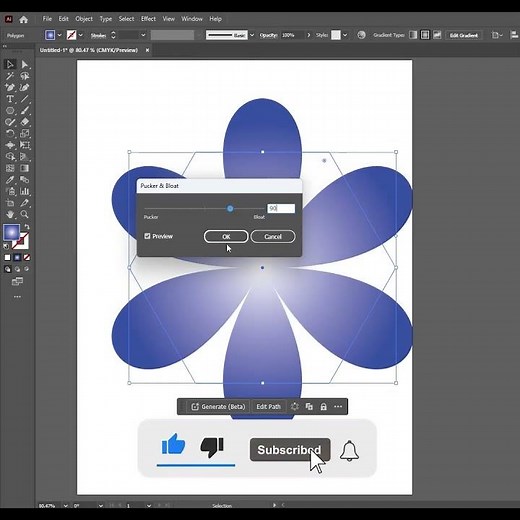The image size is (520, 520).
Task: Click the Recolor Artwork globe icon
Action: tap(361, 35)
